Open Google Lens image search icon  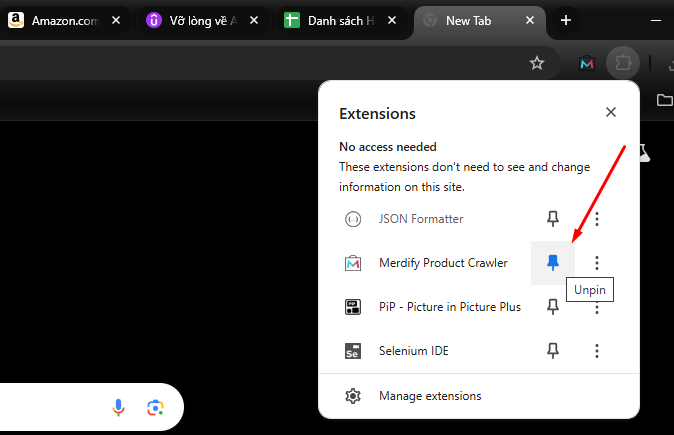pos(155,407)
